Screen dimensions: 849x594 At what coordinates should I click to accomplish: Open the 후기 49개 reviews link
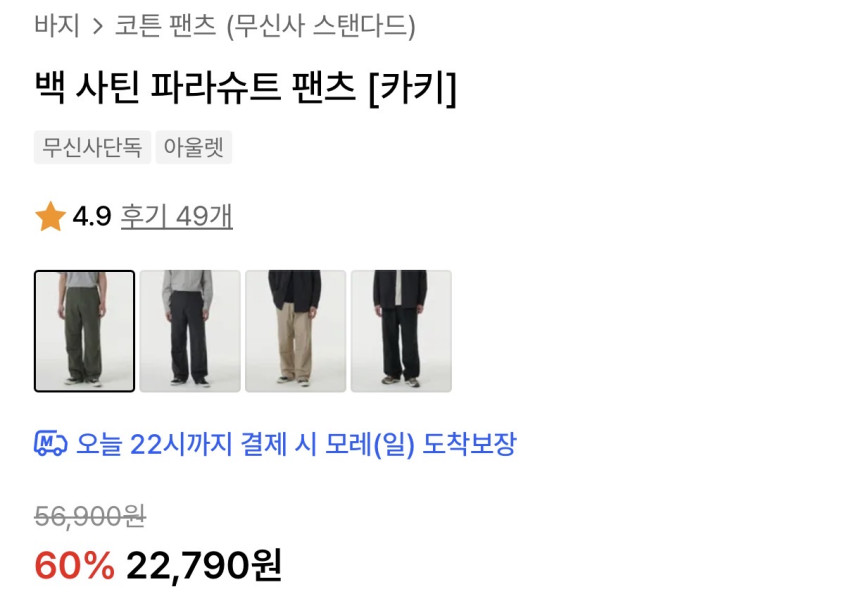pos(177,216)
